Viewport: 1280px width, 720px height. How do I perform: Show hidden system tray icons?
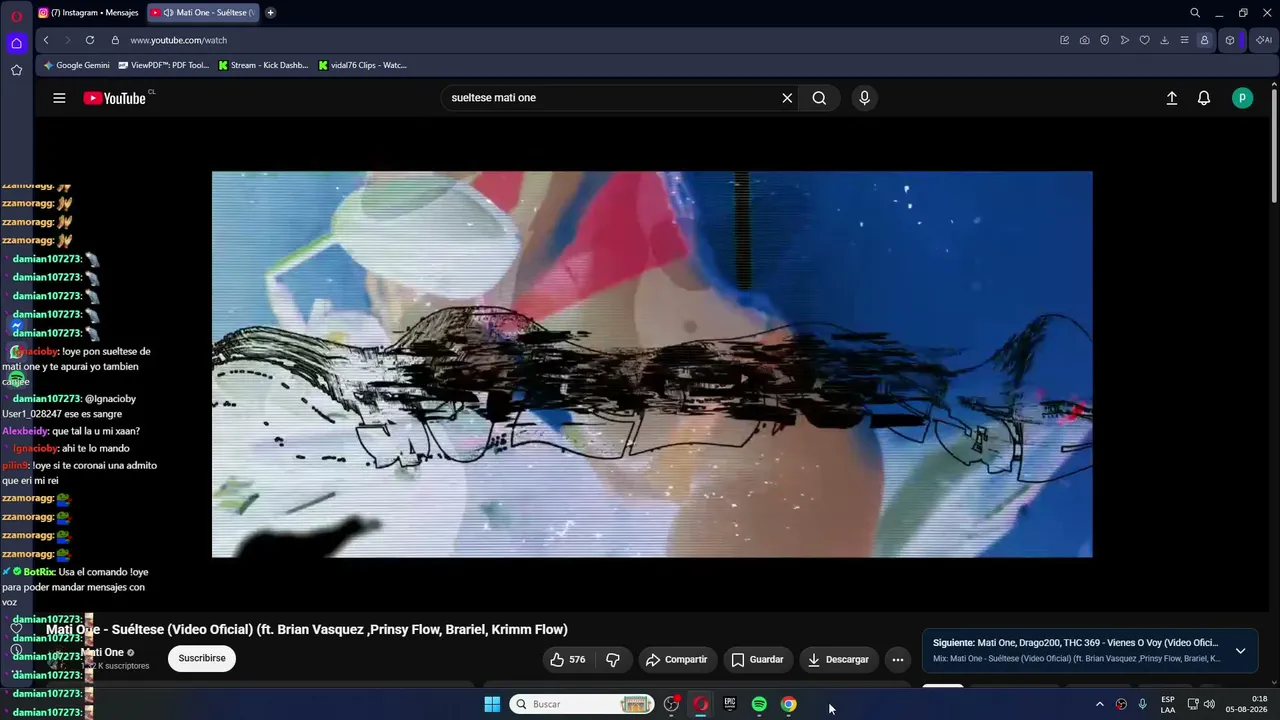1100,704
